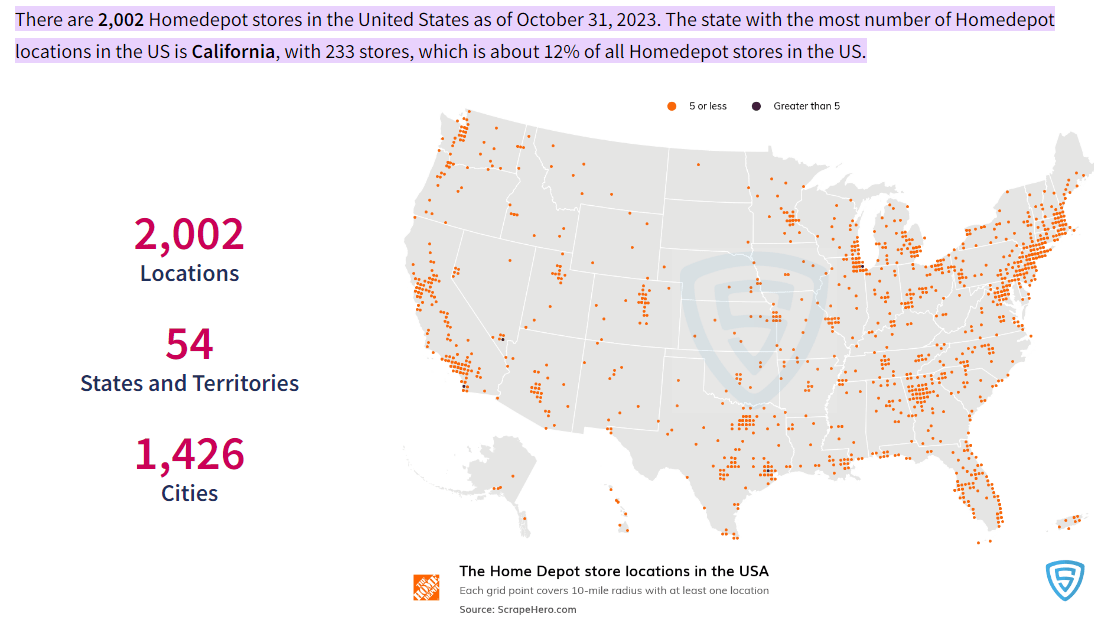This screenshot has width=1094, height=621.
Task: Click the Puerto Rico island on the map
Action: 1069,520
